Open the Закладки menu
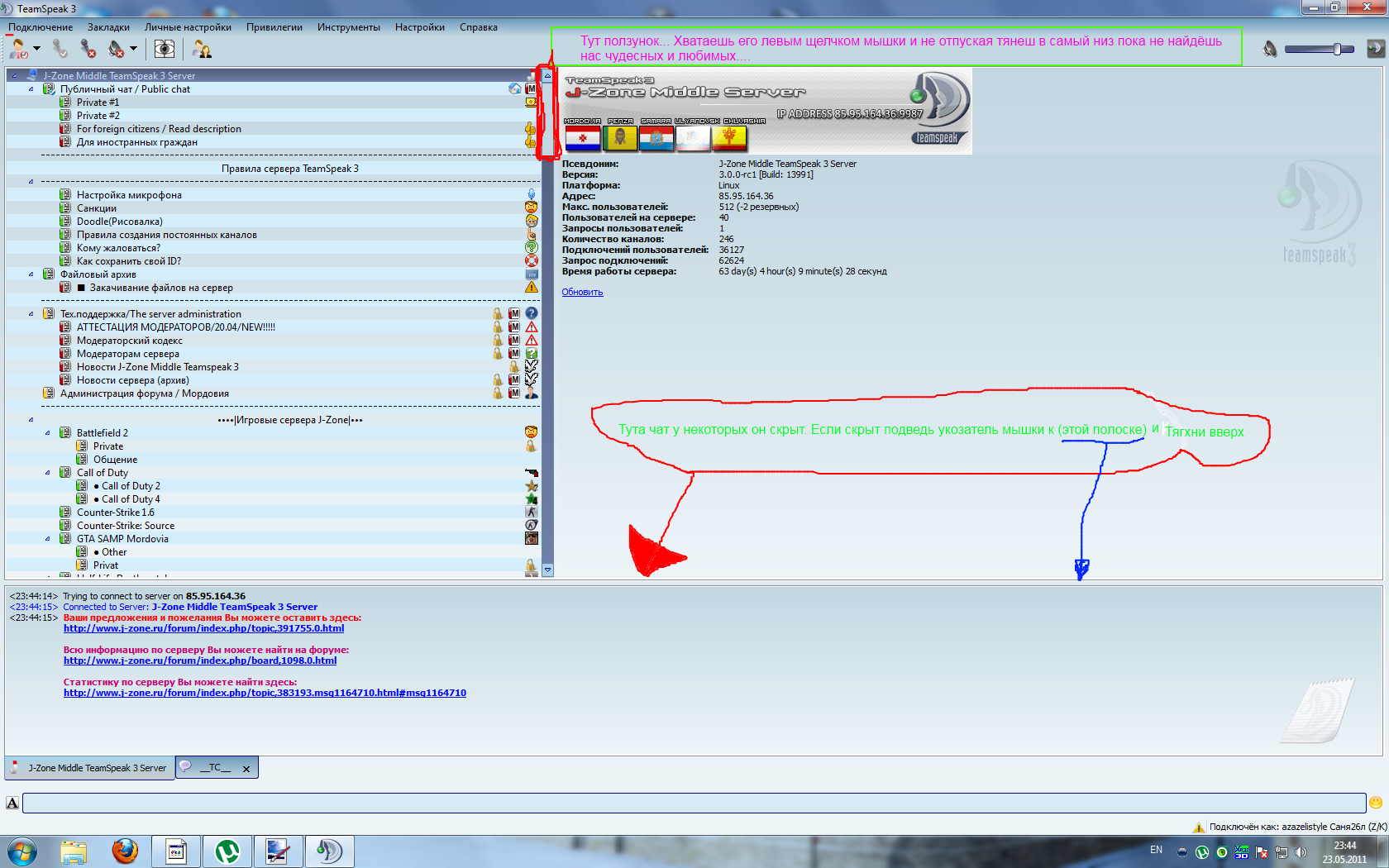Viewport: 1389px width, 868px height. [108, 27]
